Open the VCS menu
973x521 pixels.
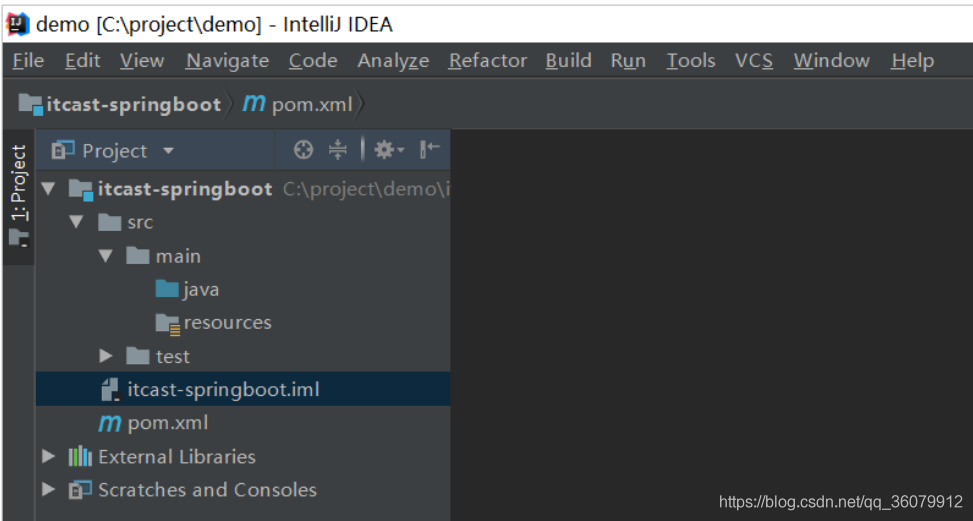754,60
